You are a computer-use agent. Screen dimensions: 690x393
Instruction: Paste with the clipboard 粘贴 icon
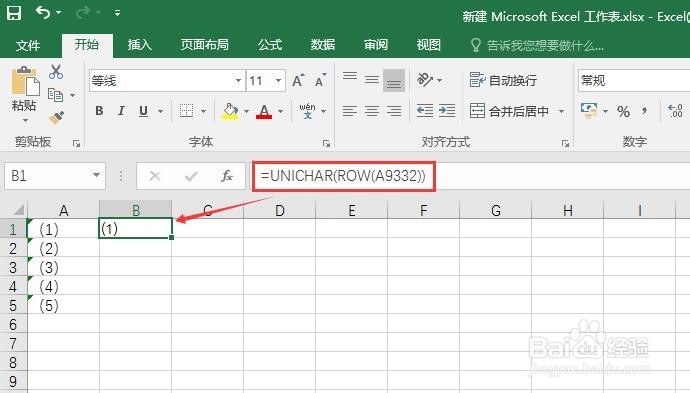[25, 80]
